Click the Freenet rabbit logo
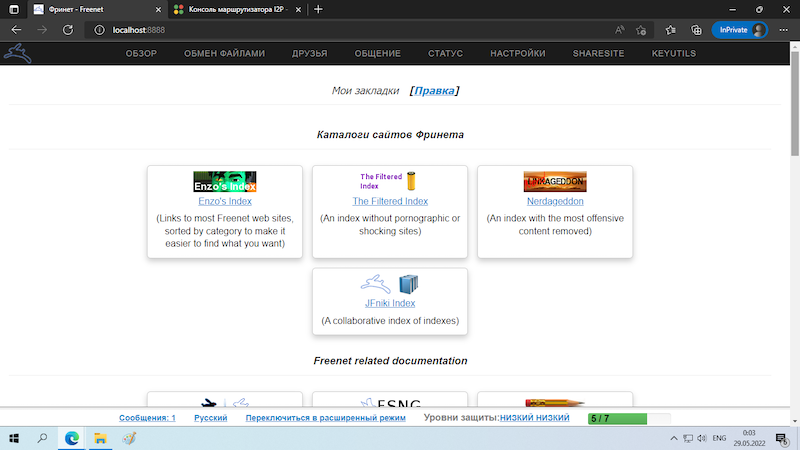Viewport: 800px width, 450px height. 19,53
